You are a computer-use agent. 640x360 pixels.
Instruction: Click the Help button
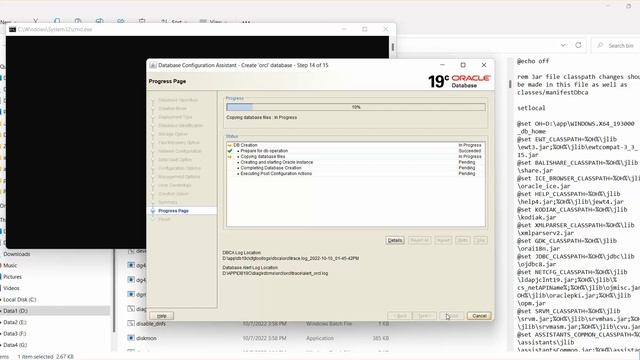162,316
